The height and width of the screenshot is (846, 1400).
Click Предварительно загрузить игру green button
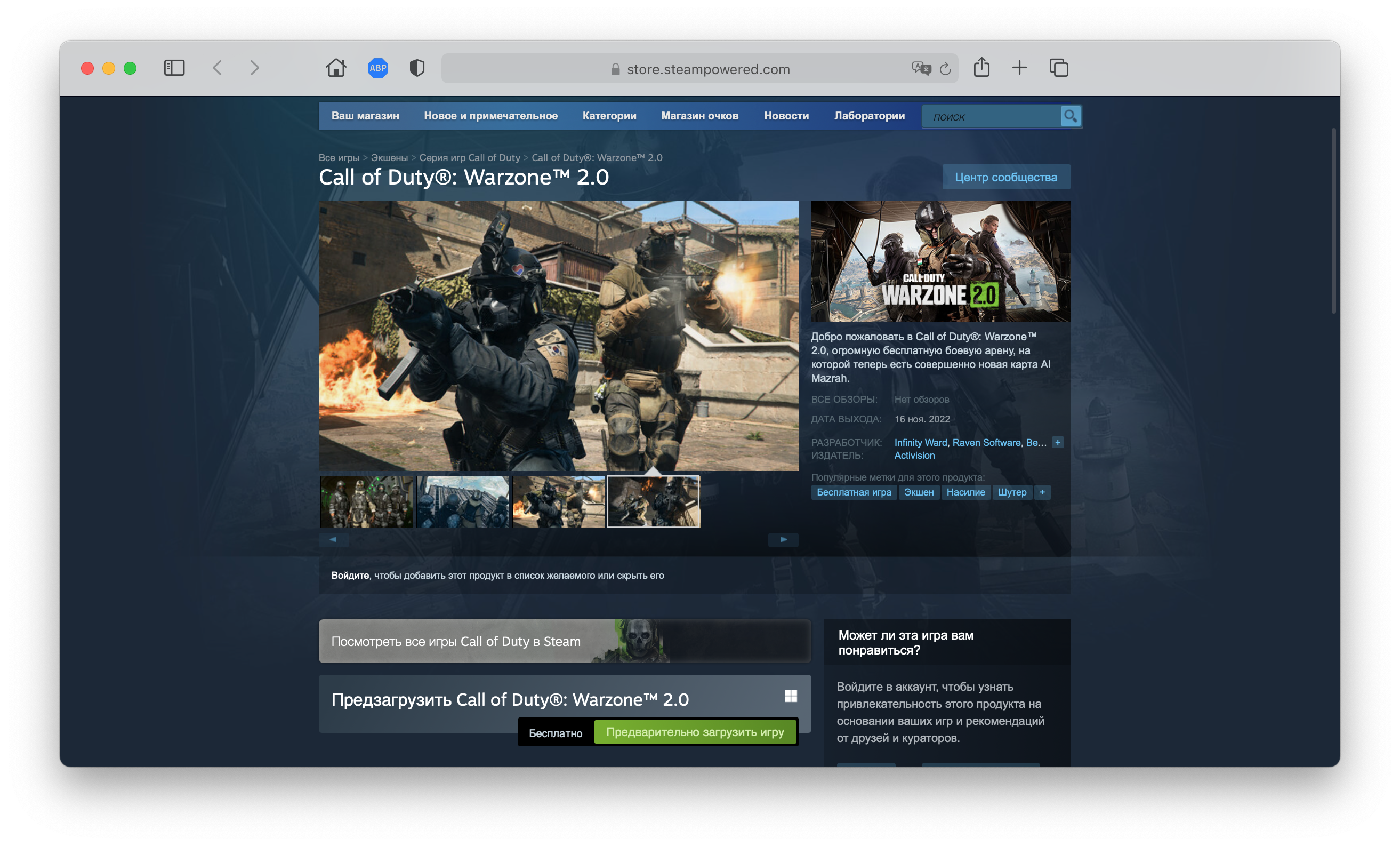pyautogui.click(x=695, y=732)
